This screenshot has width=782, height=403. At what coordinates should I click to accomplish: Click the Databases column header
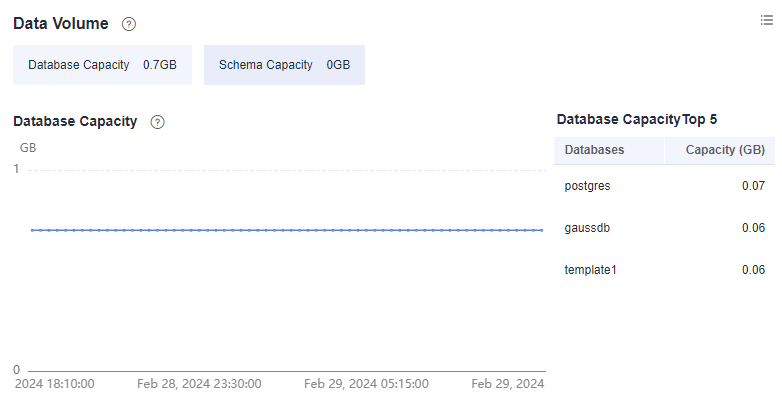click(594, 150)
